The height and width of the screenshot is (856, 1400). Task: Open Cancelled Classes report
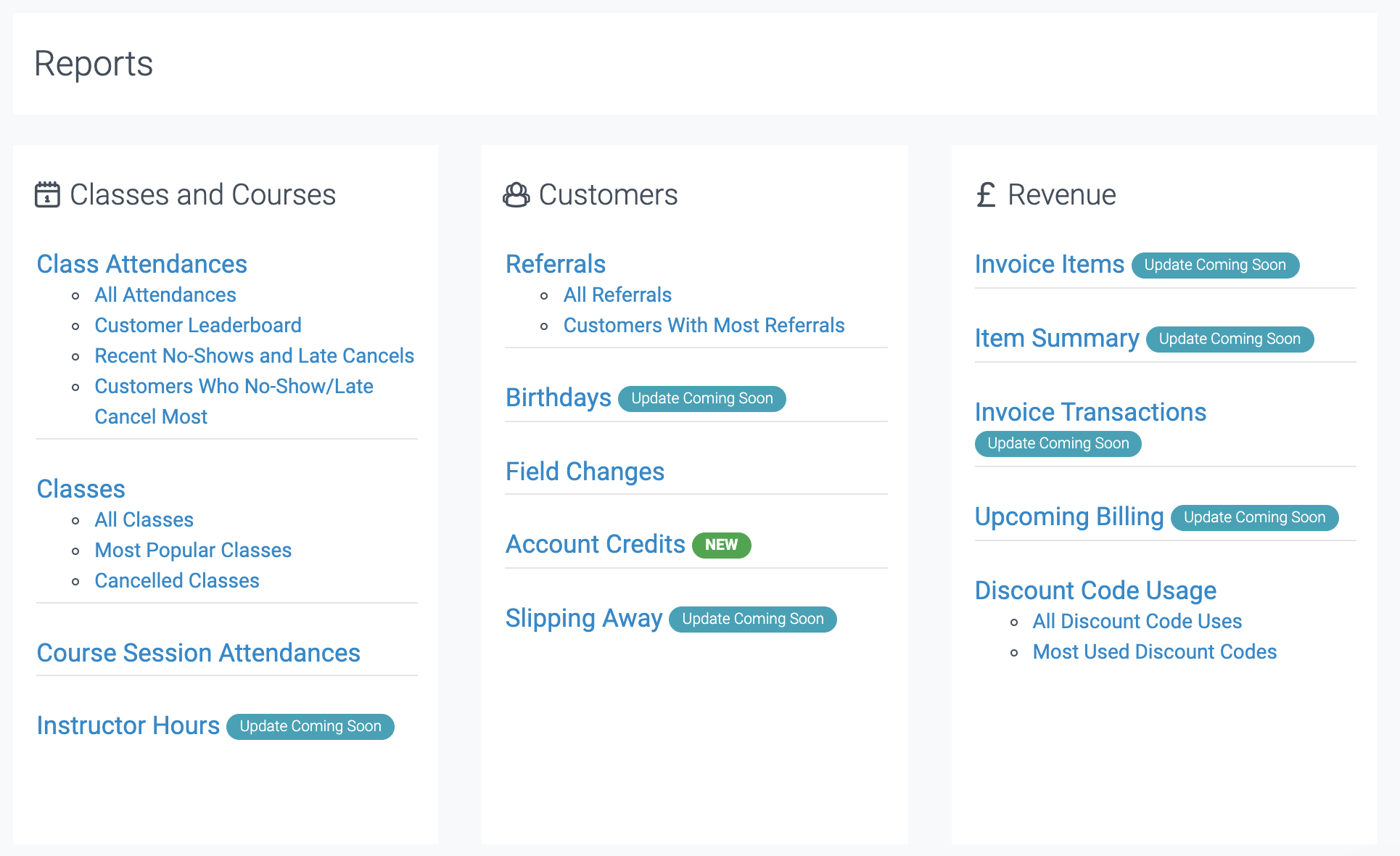(x=176, y=580)
